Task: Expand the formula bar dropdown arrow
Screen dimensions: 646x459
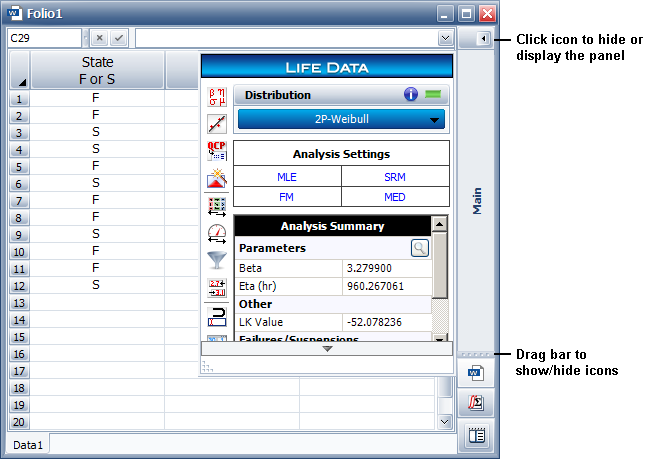Action: tap(444, 38)
